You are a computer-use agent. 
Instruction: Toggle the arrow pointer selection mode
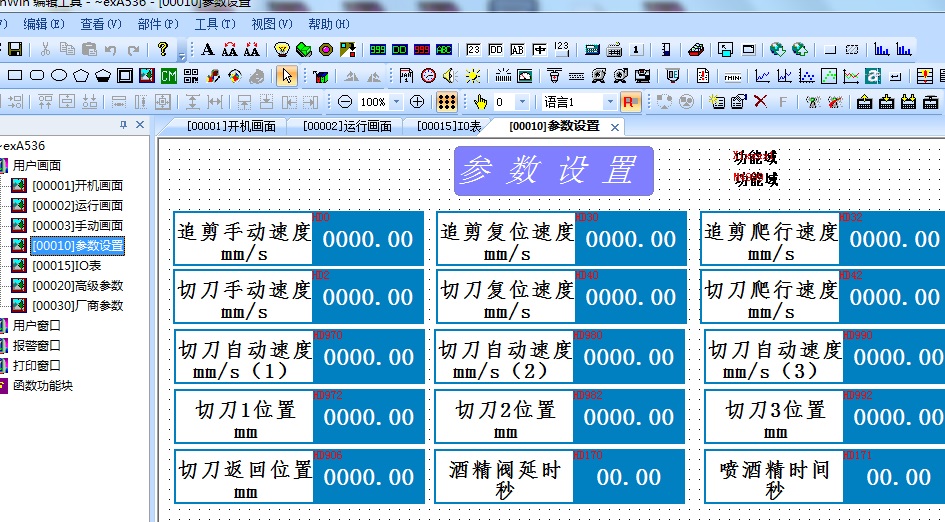[x=287, y=75]
